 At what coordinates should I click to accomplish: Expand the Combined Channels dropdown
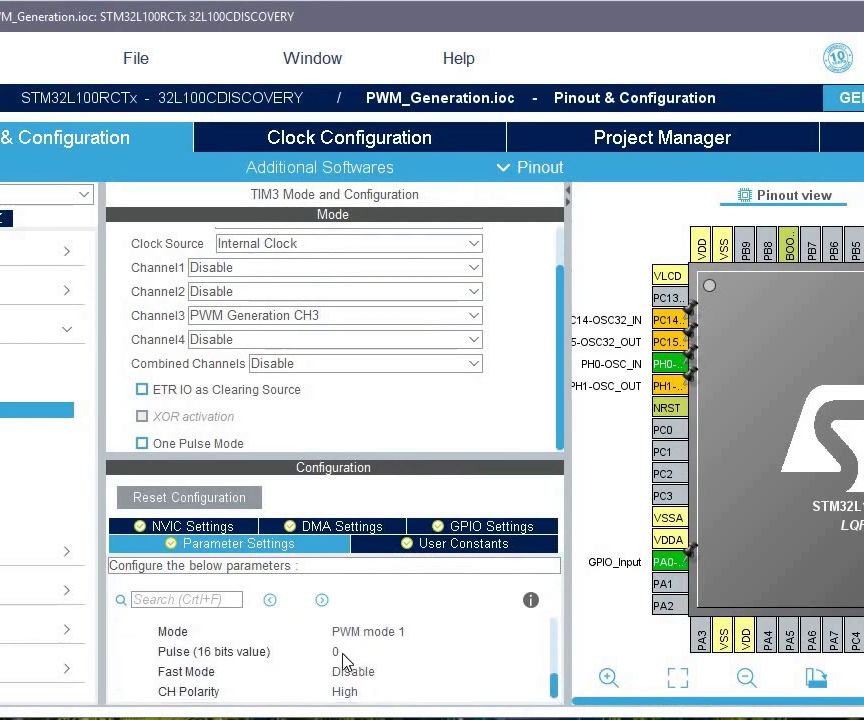[366, 364]
